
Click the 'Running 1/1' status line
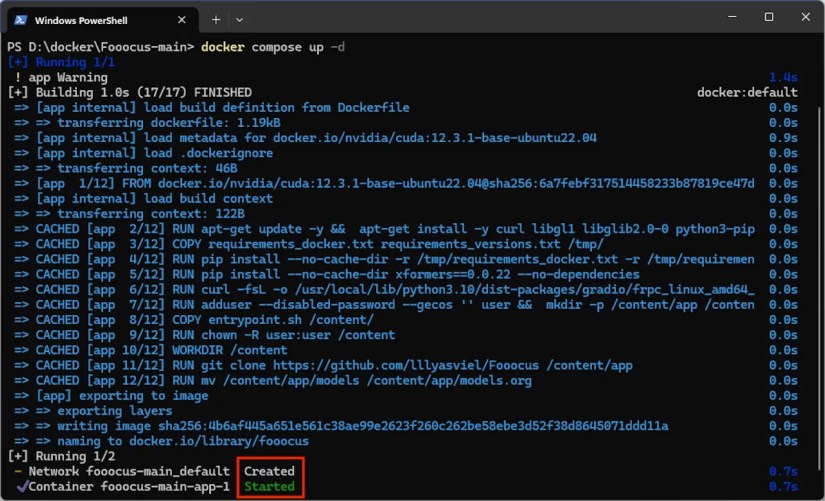click(x=61, y=62)
